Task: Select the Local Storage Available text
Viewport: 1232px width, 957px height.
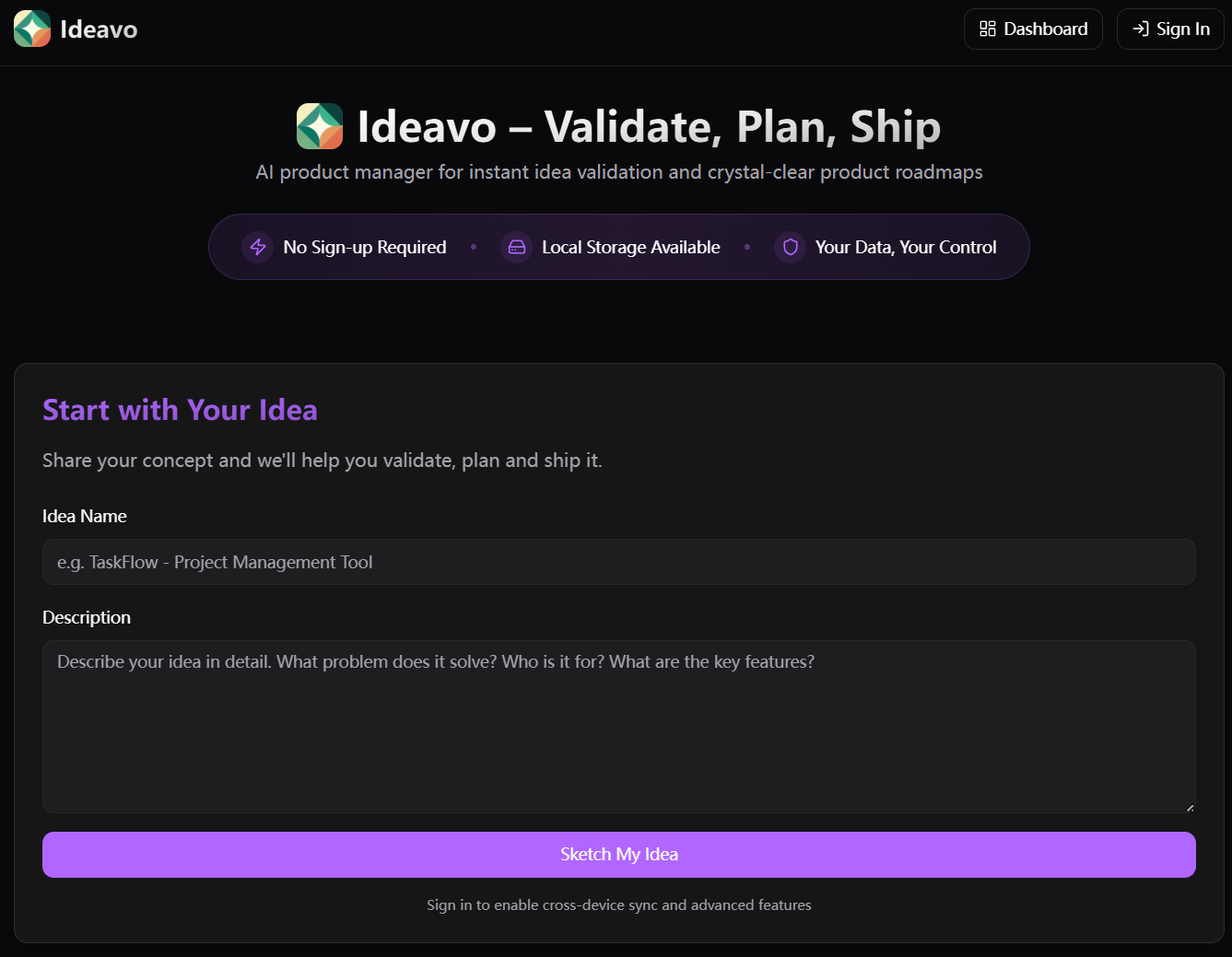Action: [x=631, y=247]
